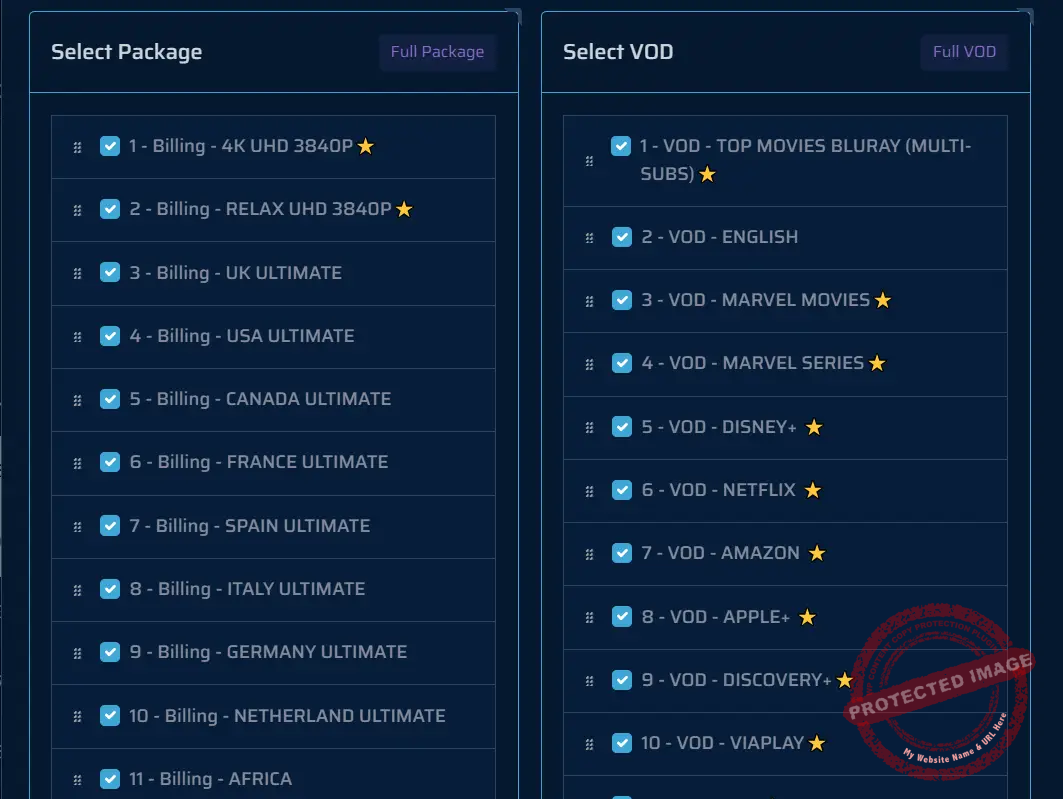Uncheck the USA ULTIMATE billing checkbox
The image size is (1063, 799).
(x=110, y=336)
